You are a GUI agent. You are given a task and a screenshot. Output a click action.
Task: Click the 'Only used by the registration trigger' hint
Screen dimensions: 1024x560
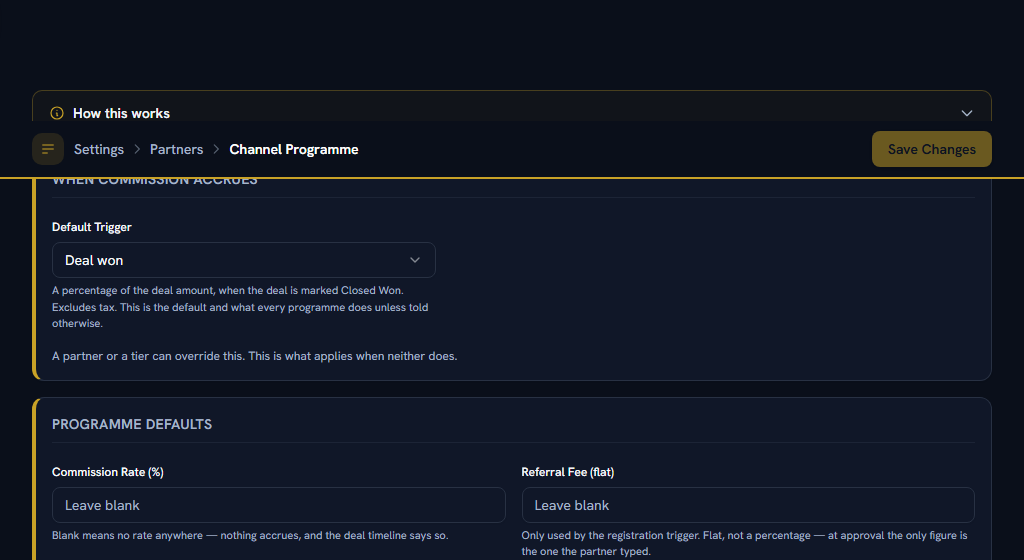[744, 543]
